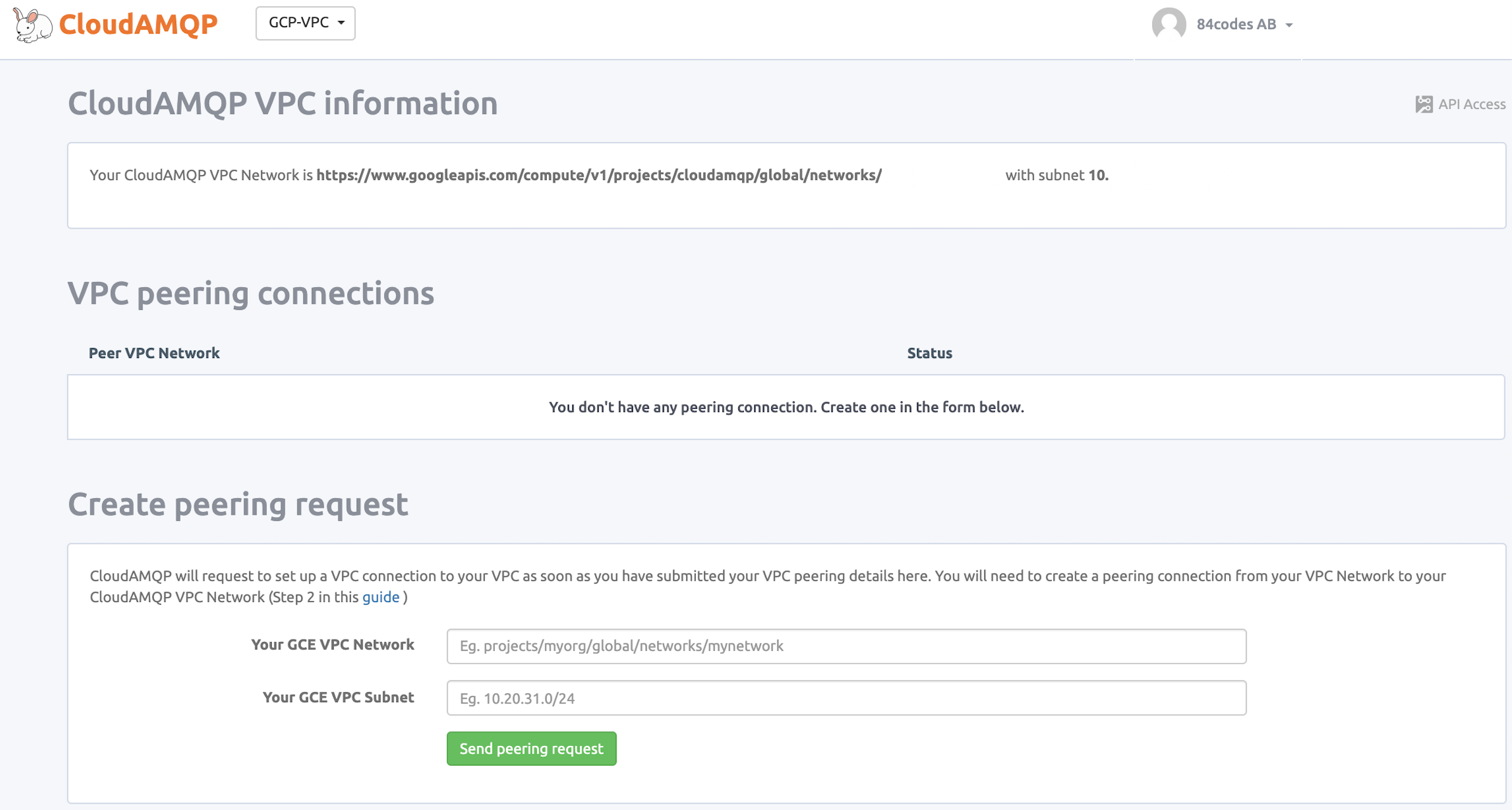The image size is (1512, 810).
Task: Open the guide link in peering instructions
Action: pos(380,597)
